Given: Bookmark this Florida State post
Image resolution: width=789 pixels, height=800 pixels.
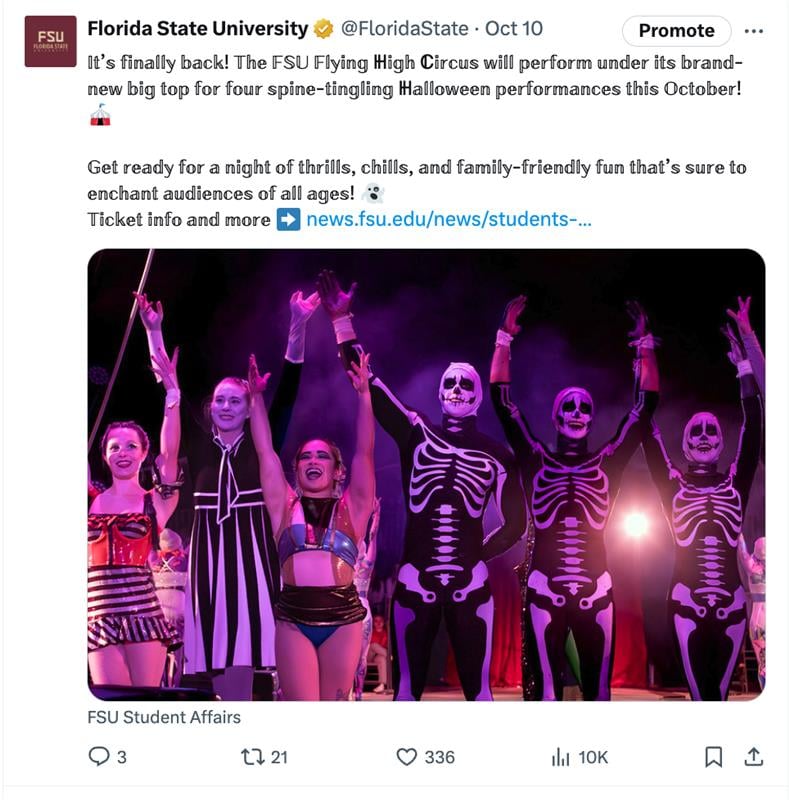Looking at the screenshot, I should [713, 757].
